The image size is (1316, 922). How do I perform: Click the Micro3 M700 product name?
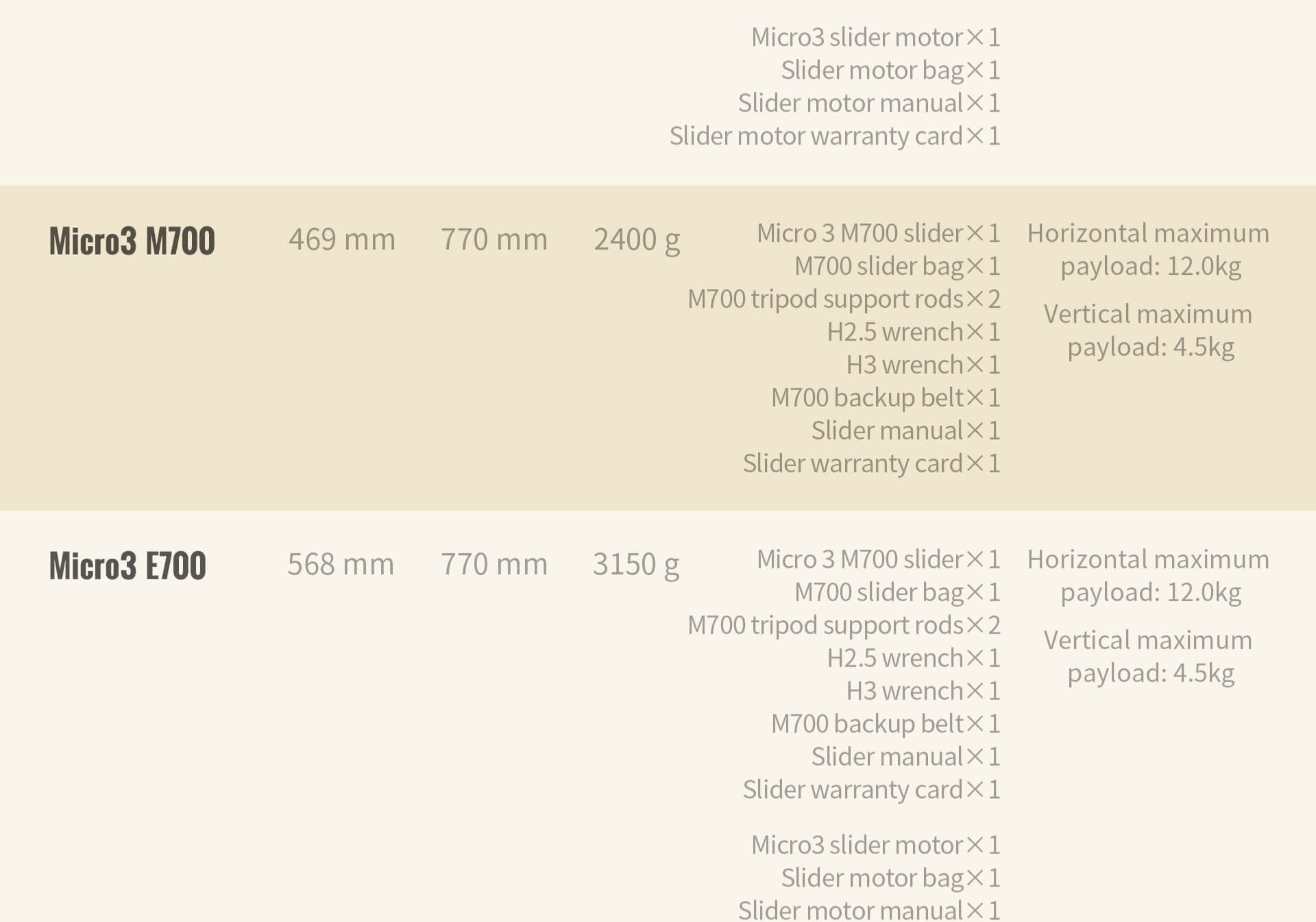(132, 241)
